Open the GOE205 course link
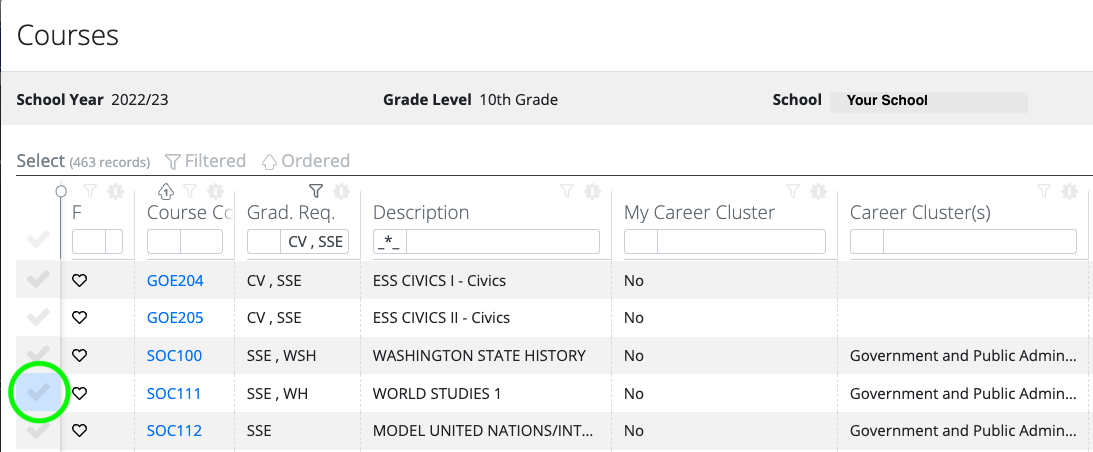The width and height of the screenshot is (1093, 452). click(175, 318)
